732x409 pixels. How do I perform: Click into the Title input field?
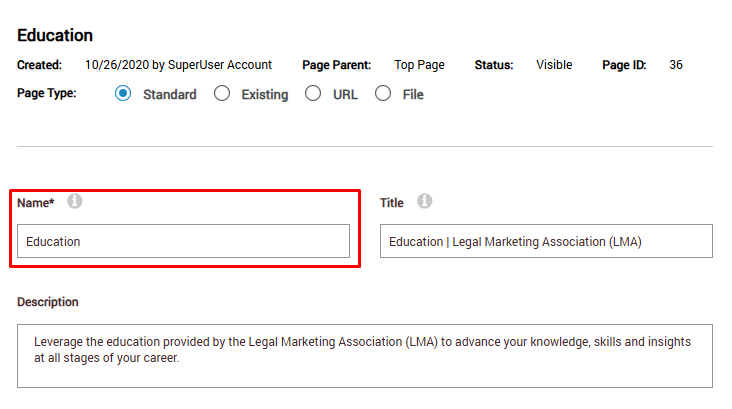(546, 241)
